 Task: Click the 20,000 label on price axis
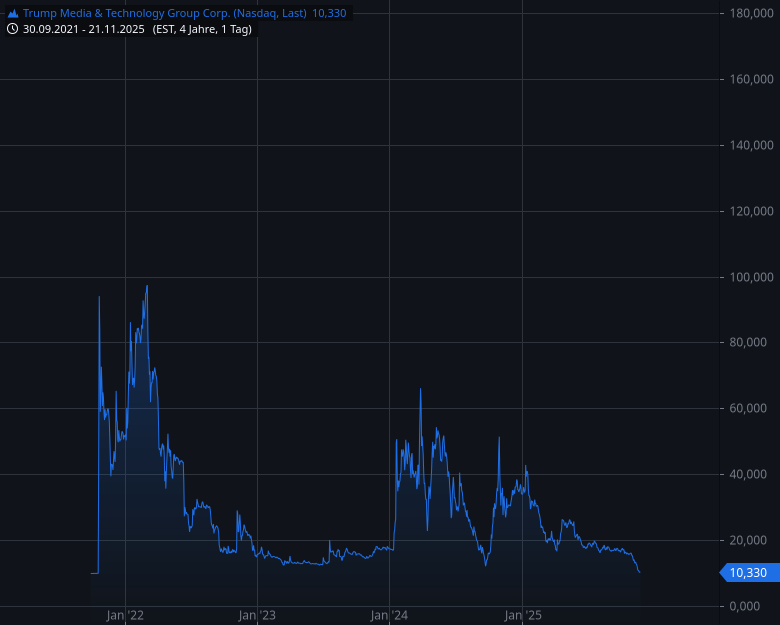751,541
